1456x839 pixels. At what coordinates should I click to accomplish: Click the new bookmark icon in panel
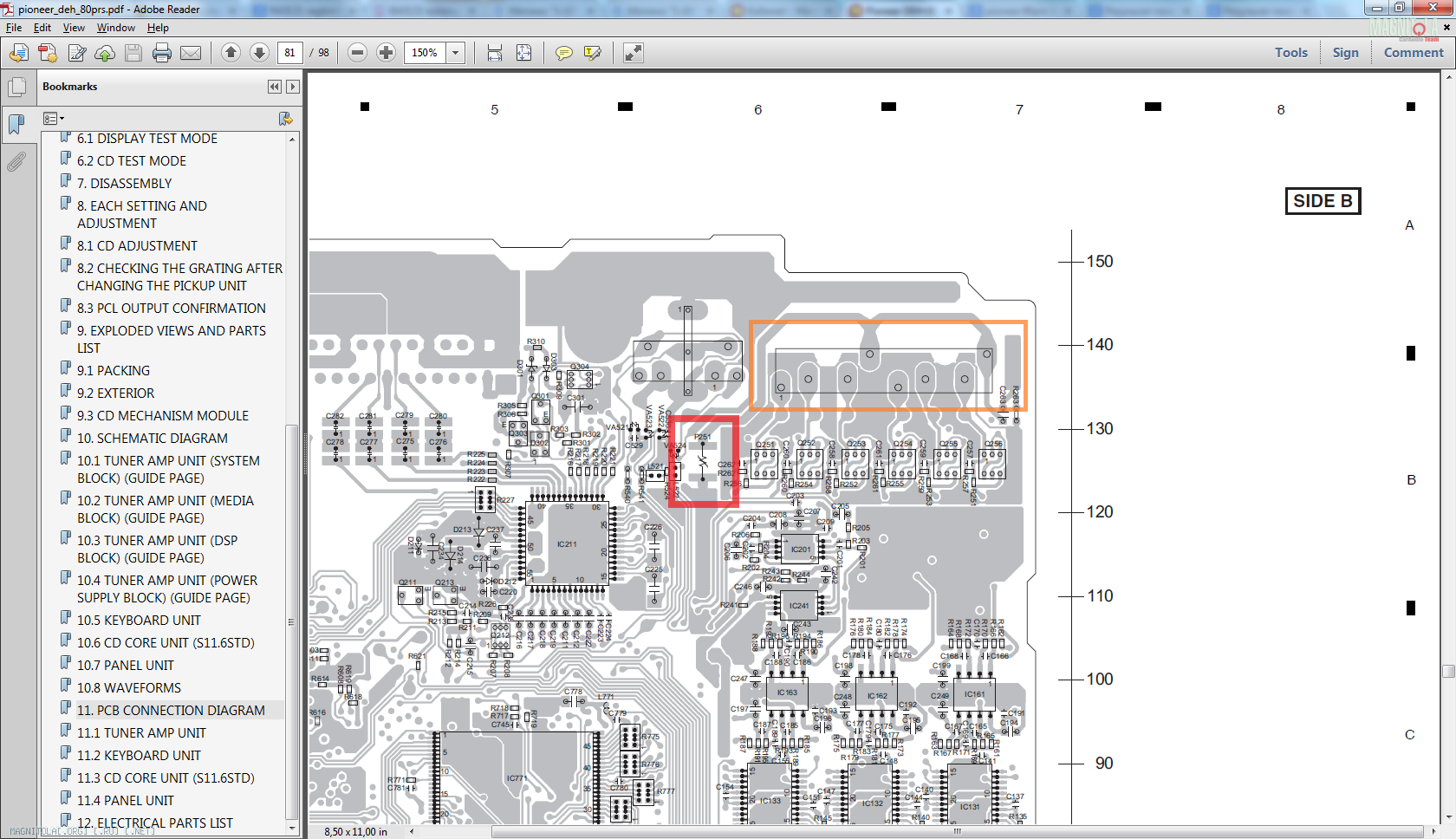click(285, 119)
